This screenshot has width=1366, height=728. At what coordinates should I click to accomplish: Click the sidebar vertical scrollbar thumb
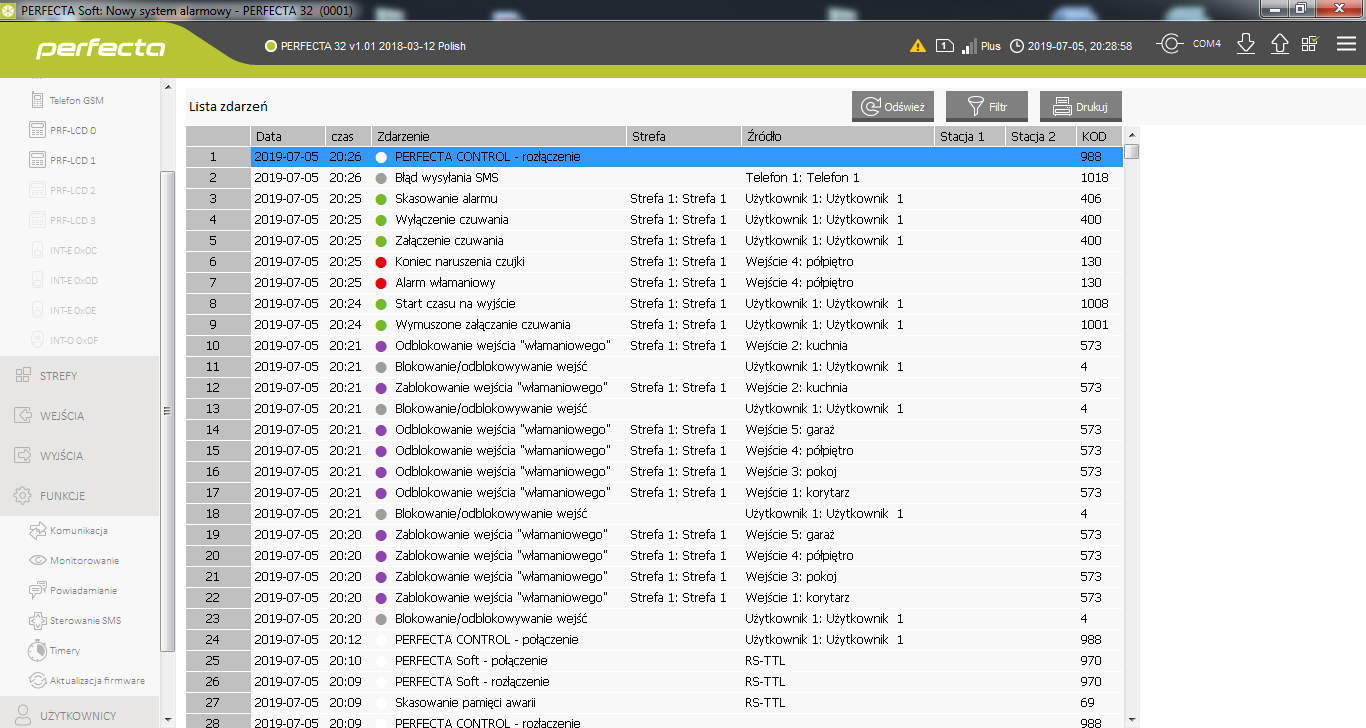click(168, 411)
